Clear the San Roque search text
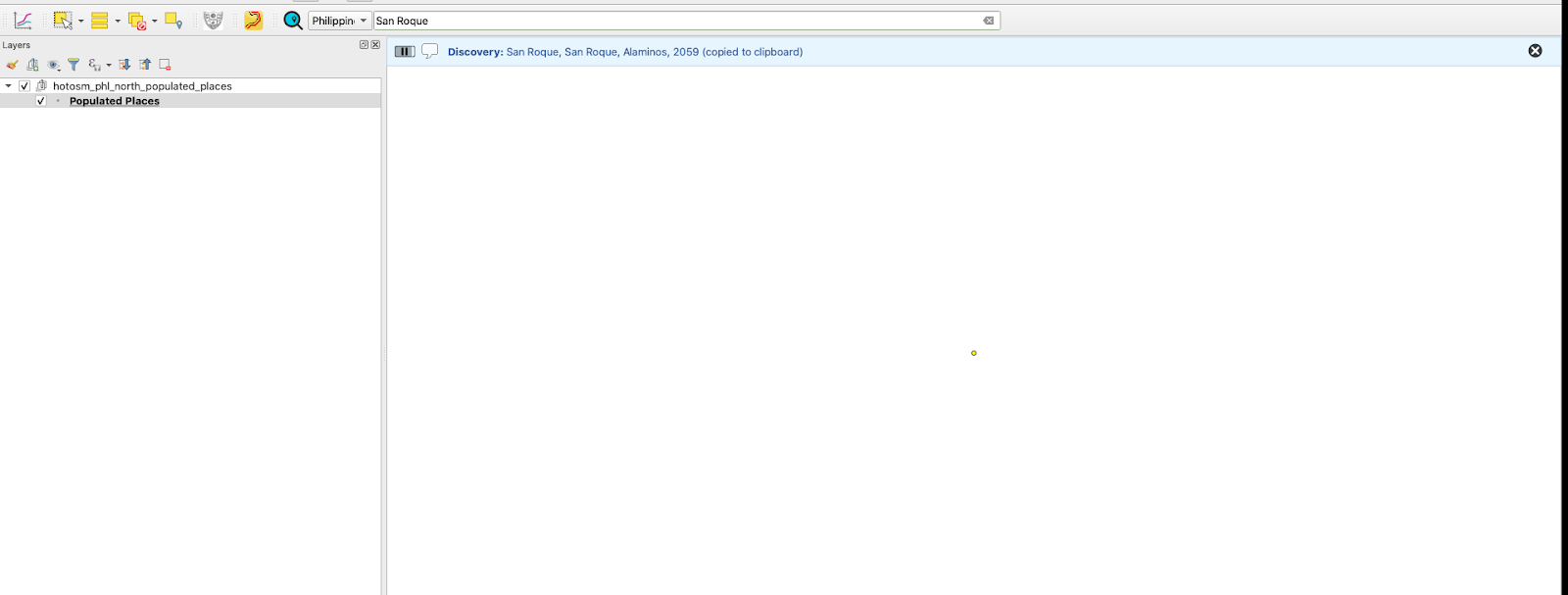This screenshot has width=1568, height=595. (x=988, y=21)
